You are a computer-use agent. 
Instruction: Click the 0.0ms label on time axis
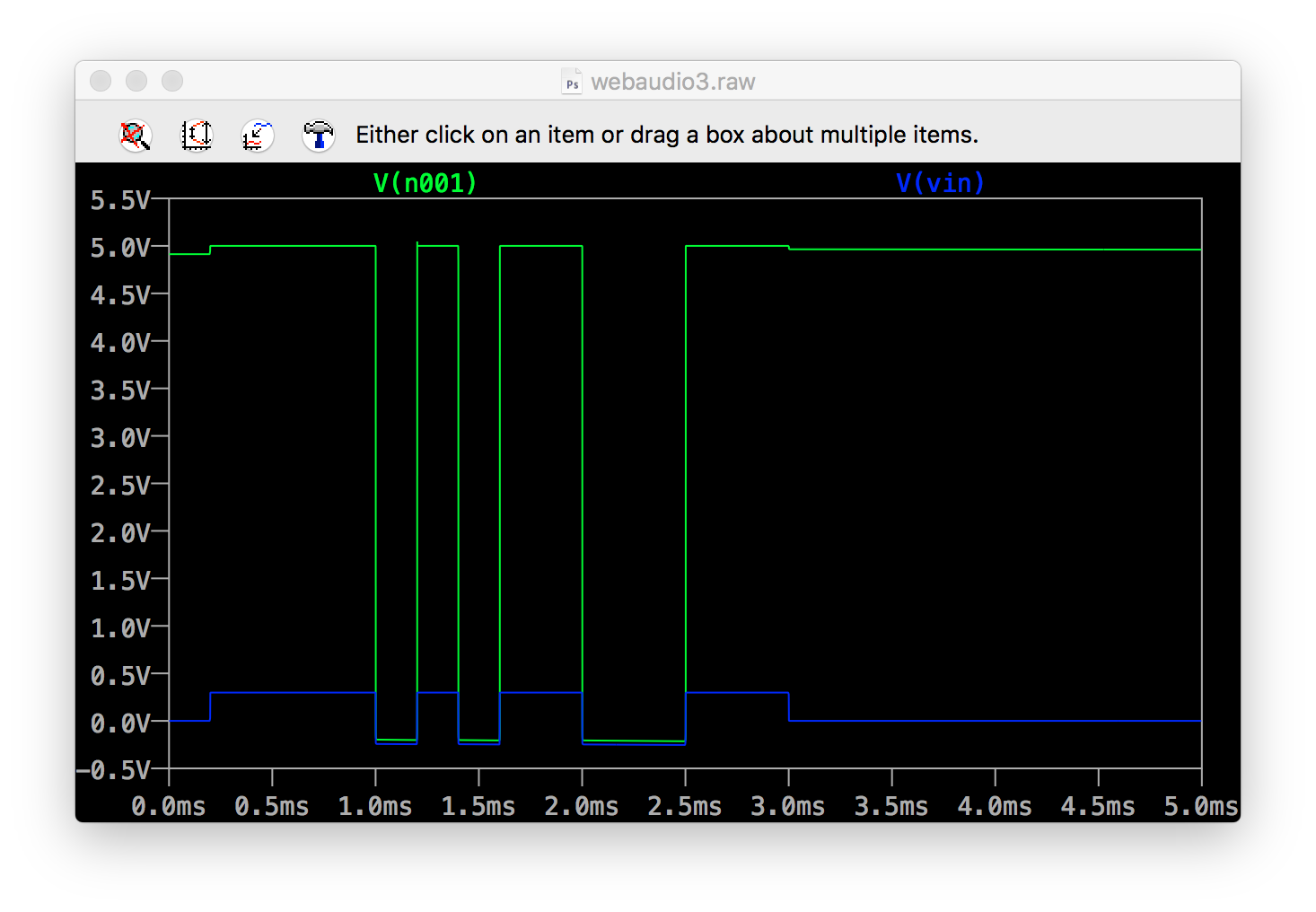tap(169, 806)
